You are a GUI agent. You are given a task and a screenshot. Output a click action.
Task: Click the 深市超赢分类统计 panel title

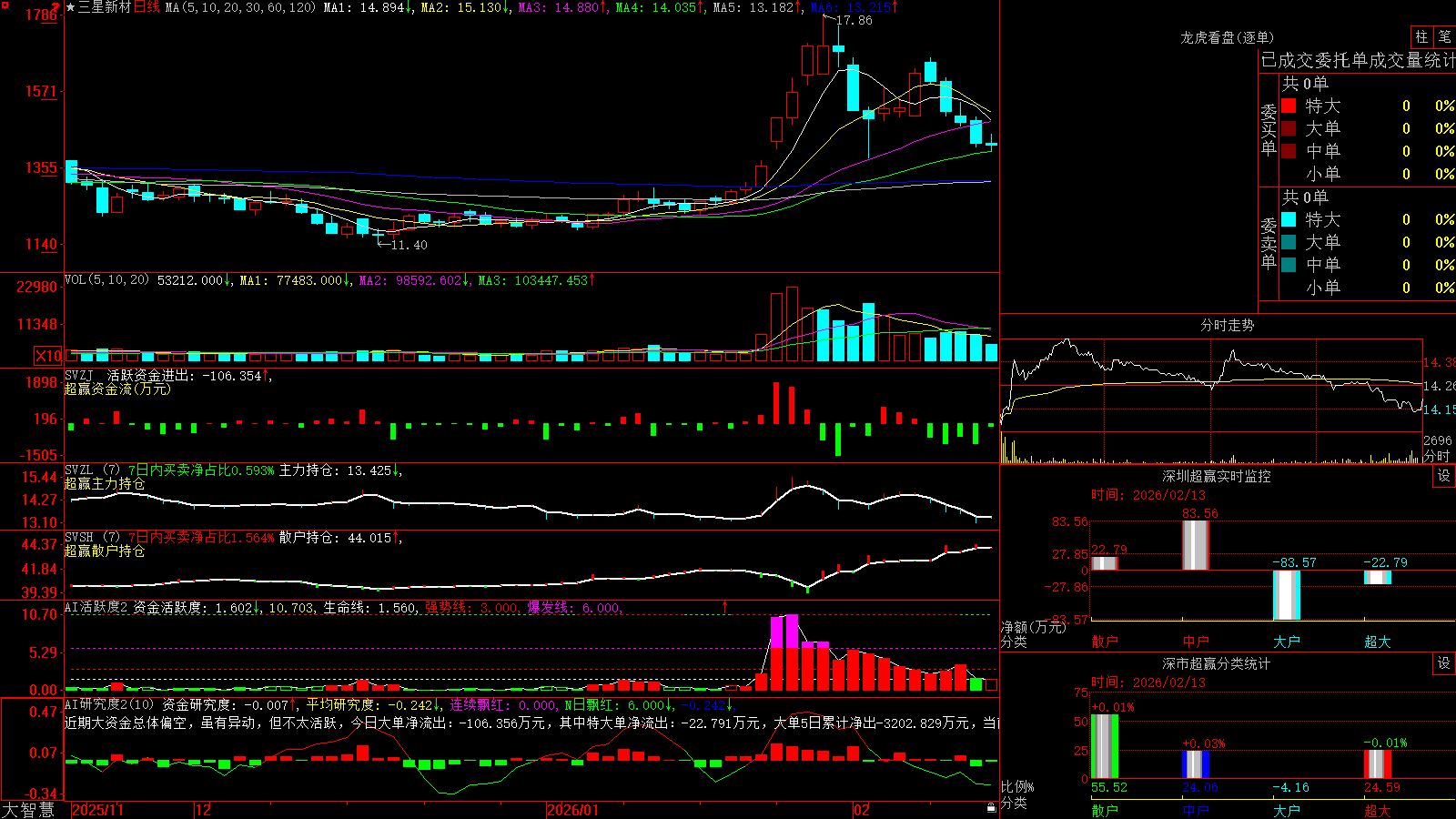pyautogui.click(x=1217, y=663)
